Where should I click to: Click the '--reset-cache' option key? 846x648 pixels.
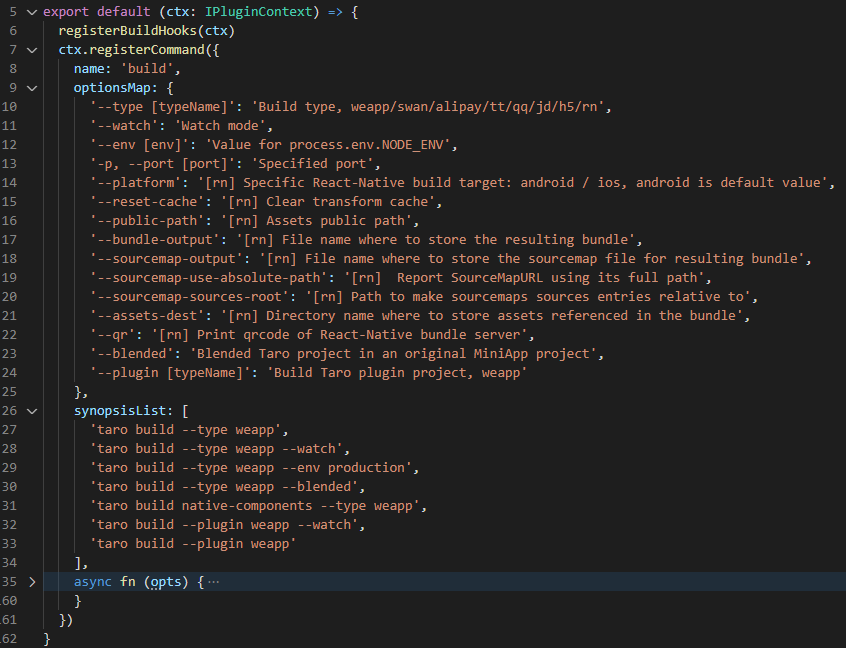pyautogui.click(x=147, y=202)
